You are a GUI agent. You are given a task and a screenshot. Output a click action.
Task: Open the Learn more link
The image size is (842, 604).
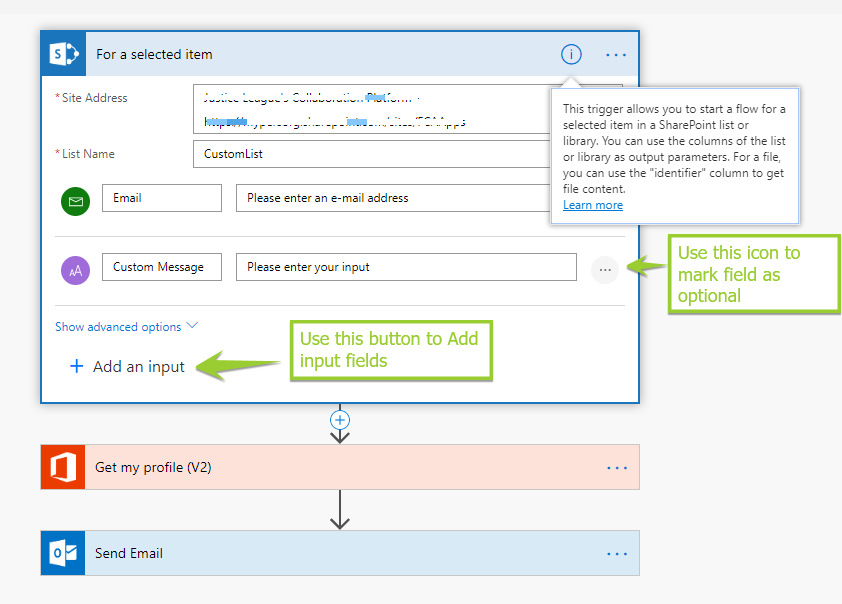[x=592, y=205]
